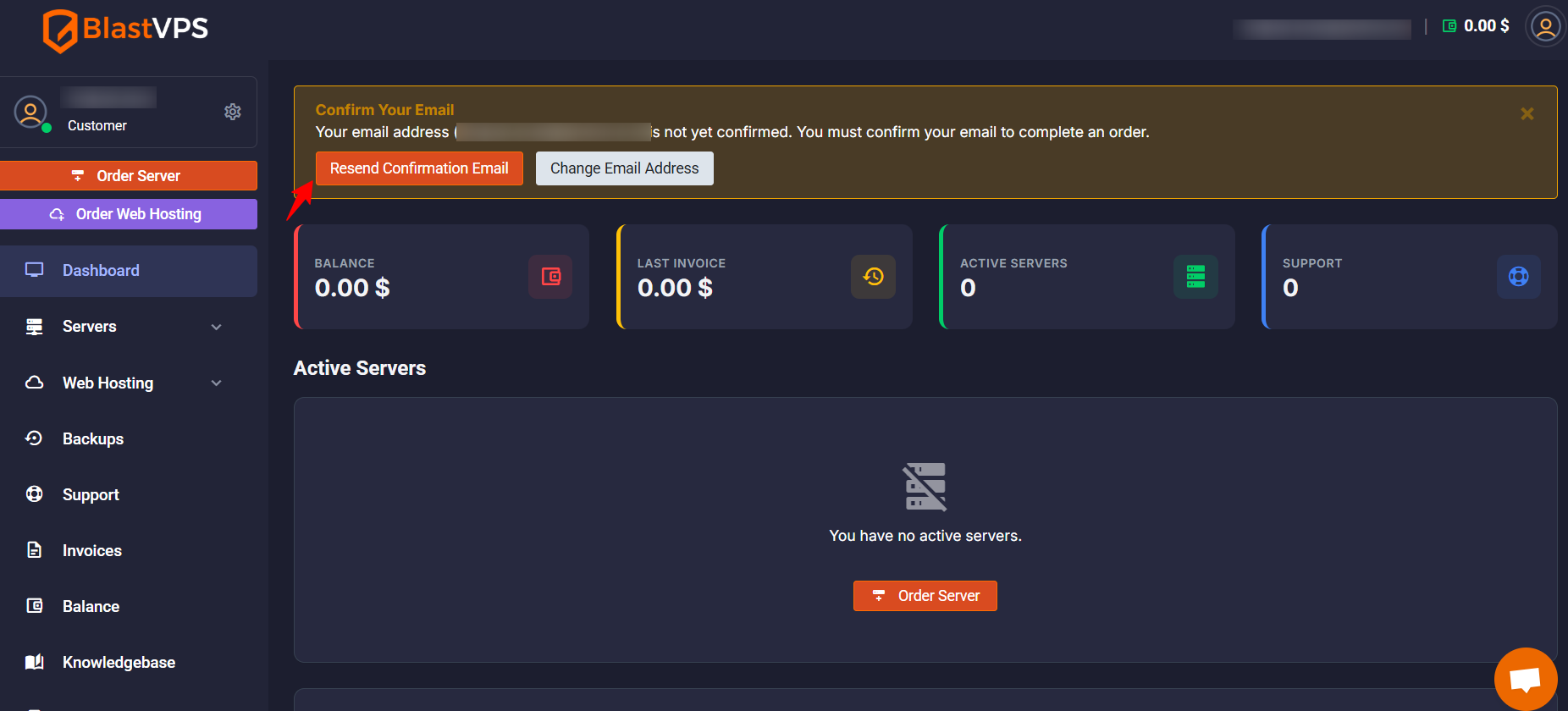Open account settings gear in sidebar

233,112
